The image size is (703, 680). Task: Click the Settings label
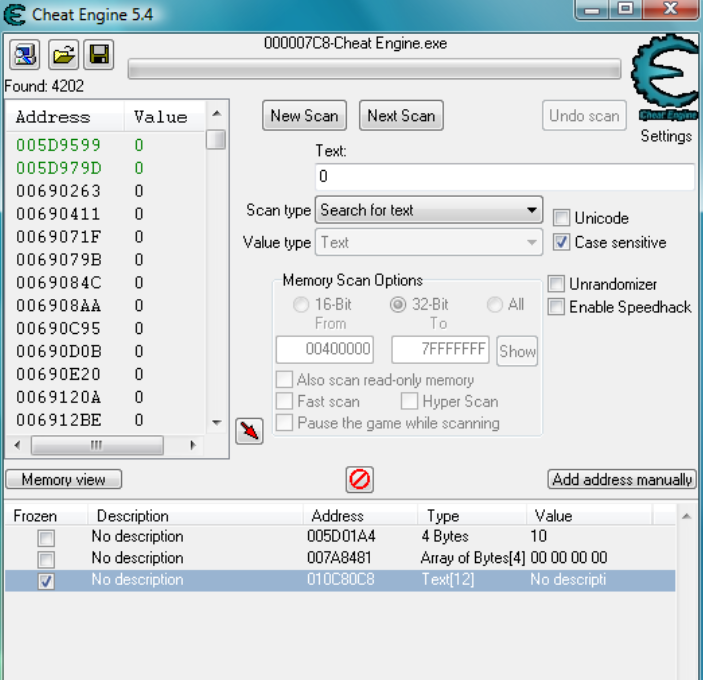(666, 136)
